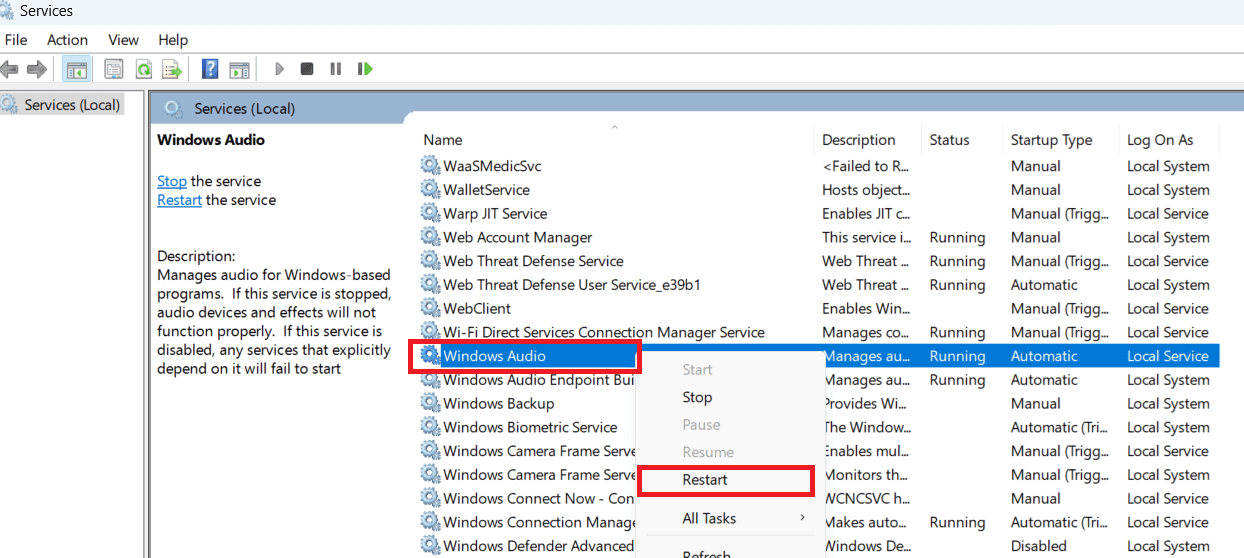Toggle Show/Hide Action Pane toolbar icon
1244x558 pixels.
[x=239, y=69]
